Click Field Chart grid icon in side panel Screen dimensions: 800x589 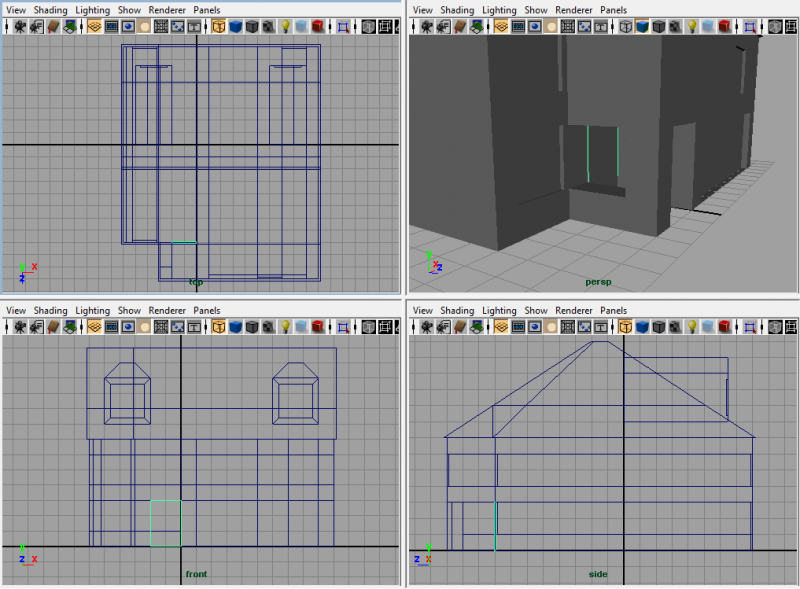click(x=568, y=327)
